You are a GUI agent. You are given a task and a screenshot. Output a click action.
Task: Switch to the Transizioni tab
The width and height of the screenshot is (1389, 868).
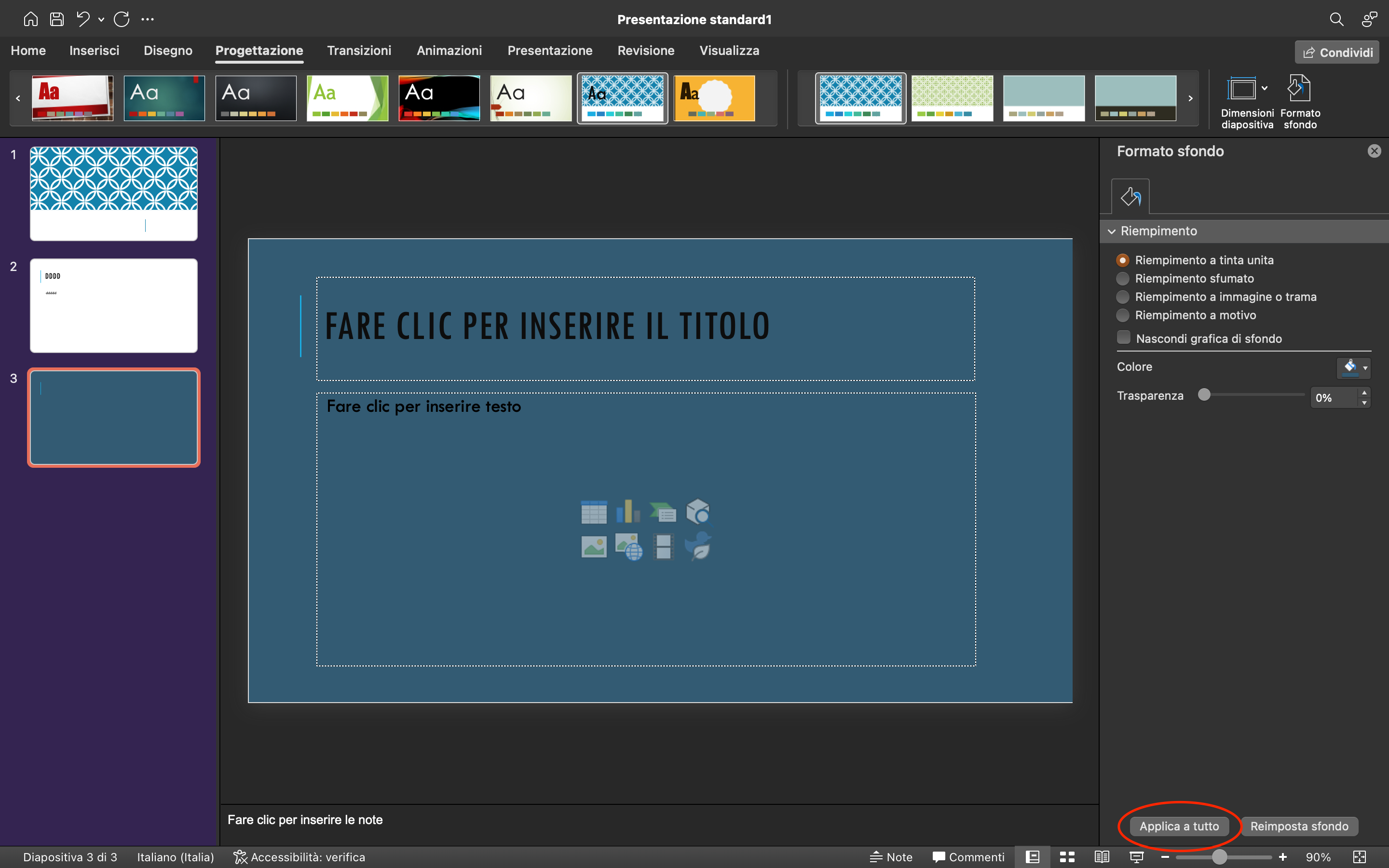click(x=359, y=51)
